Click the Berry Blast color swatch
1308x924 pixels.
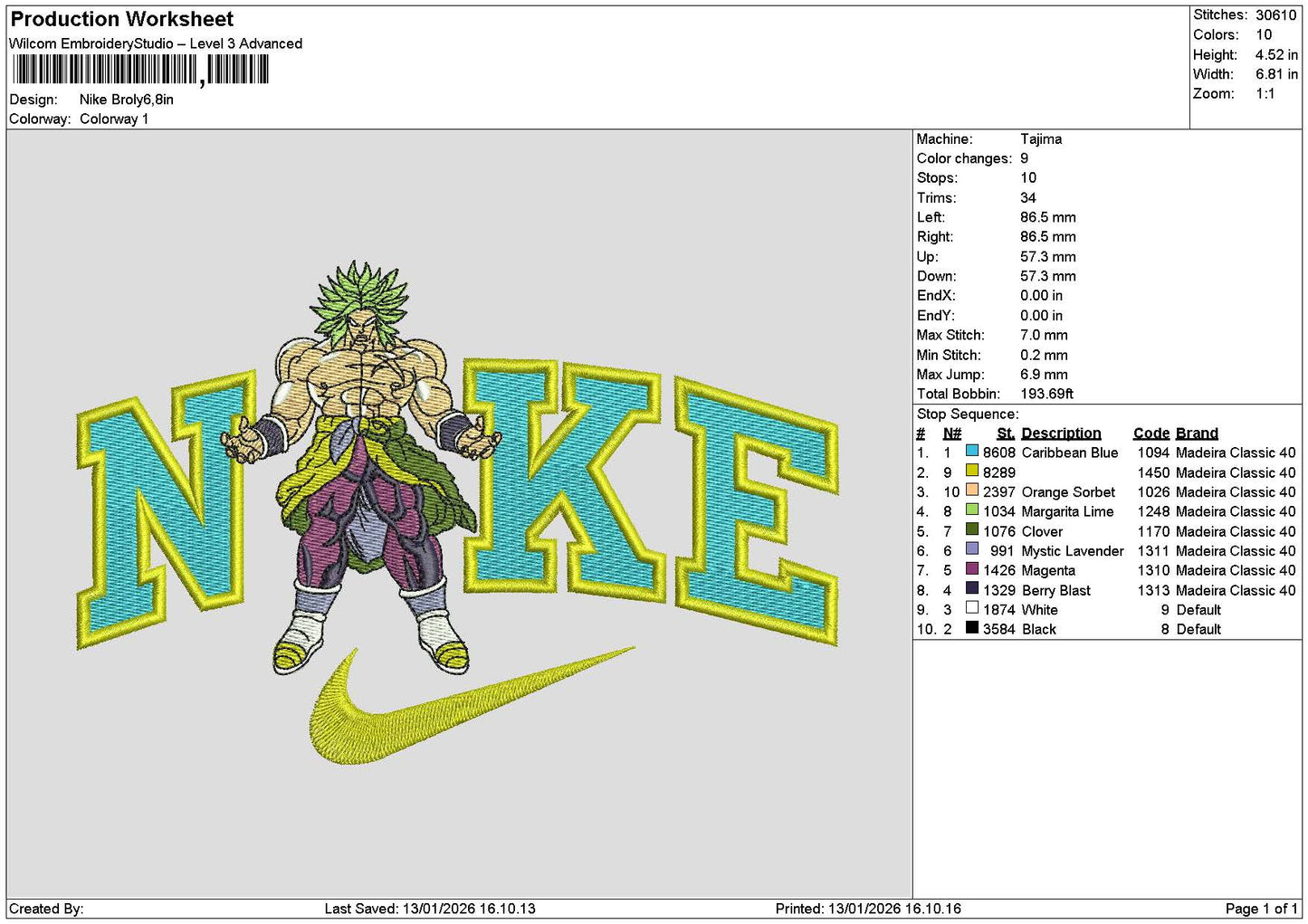pos(972,589)
